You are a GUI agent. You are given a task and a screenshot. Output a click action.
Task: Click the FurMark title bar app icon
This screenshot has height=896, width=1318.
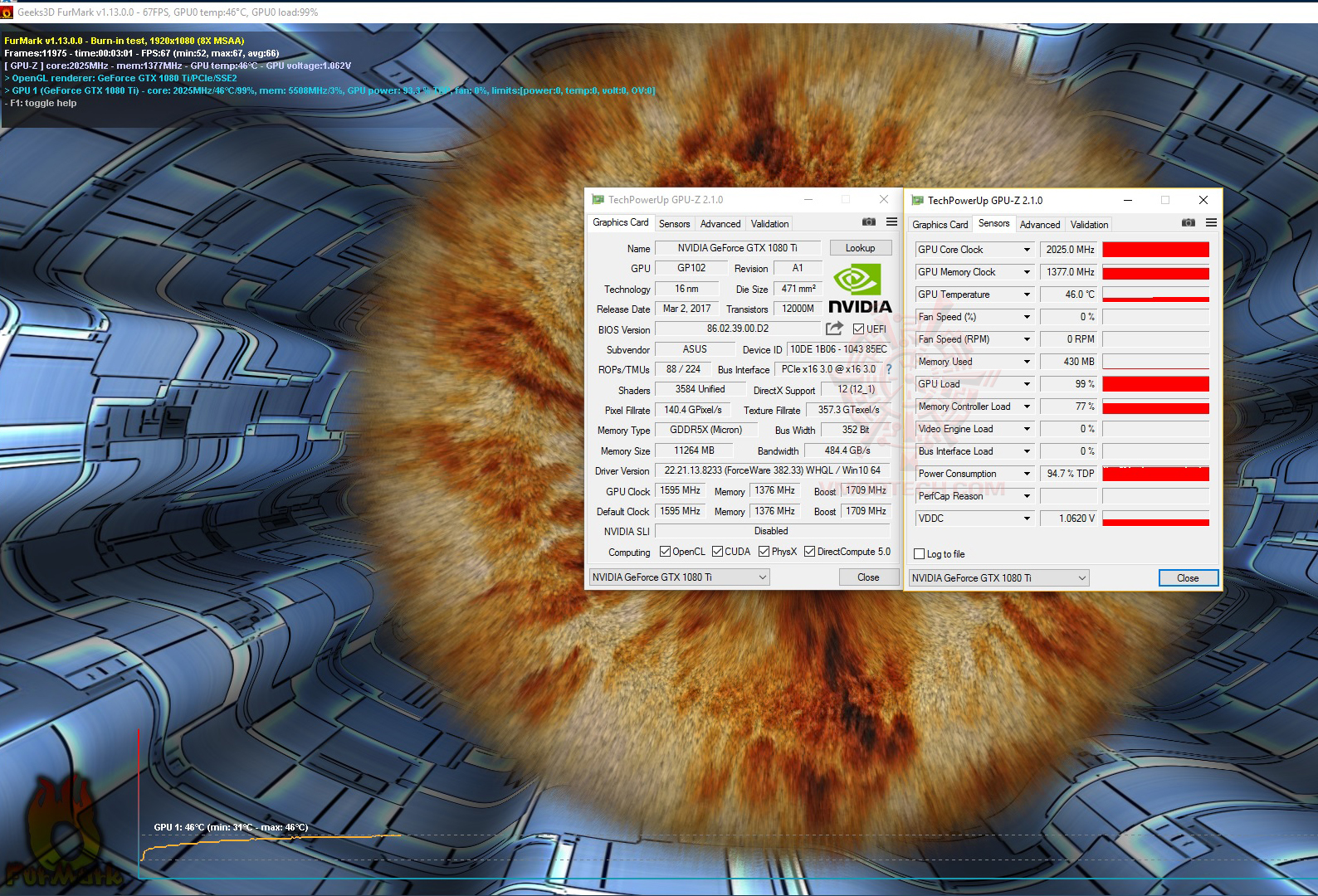coord(7,12)
